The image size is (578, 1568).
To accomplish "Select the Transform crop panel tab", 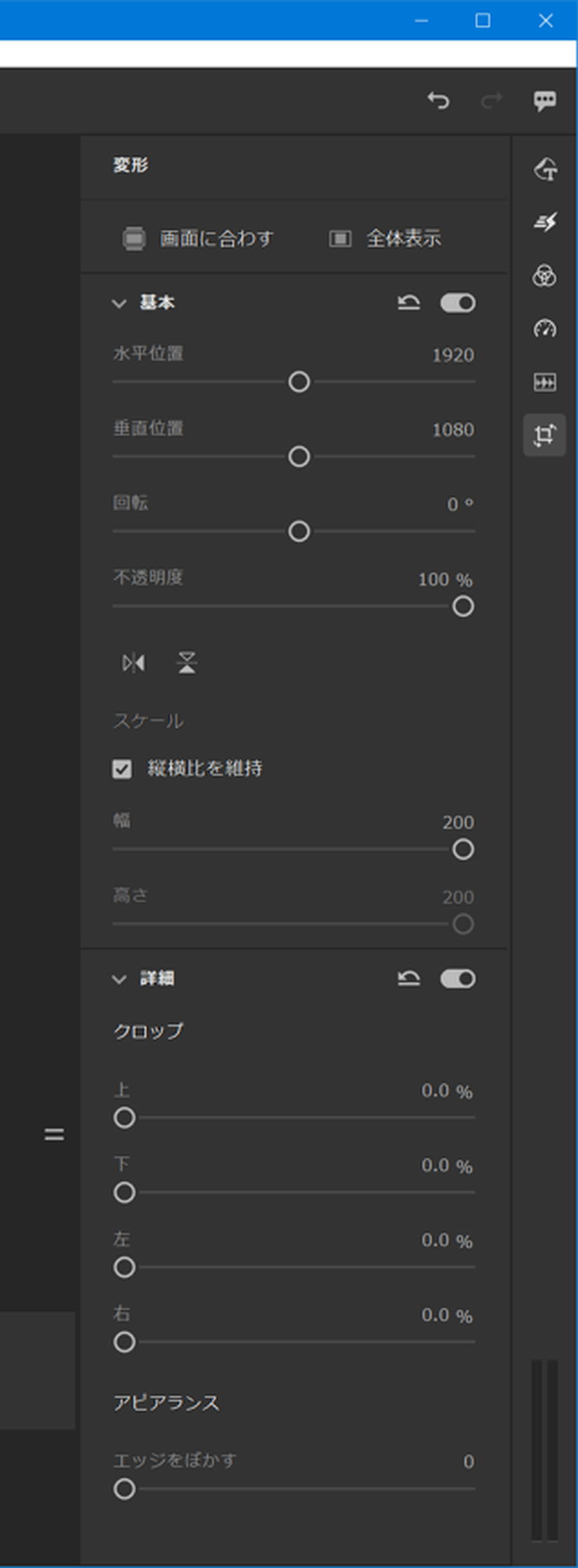I will [545, 435].
